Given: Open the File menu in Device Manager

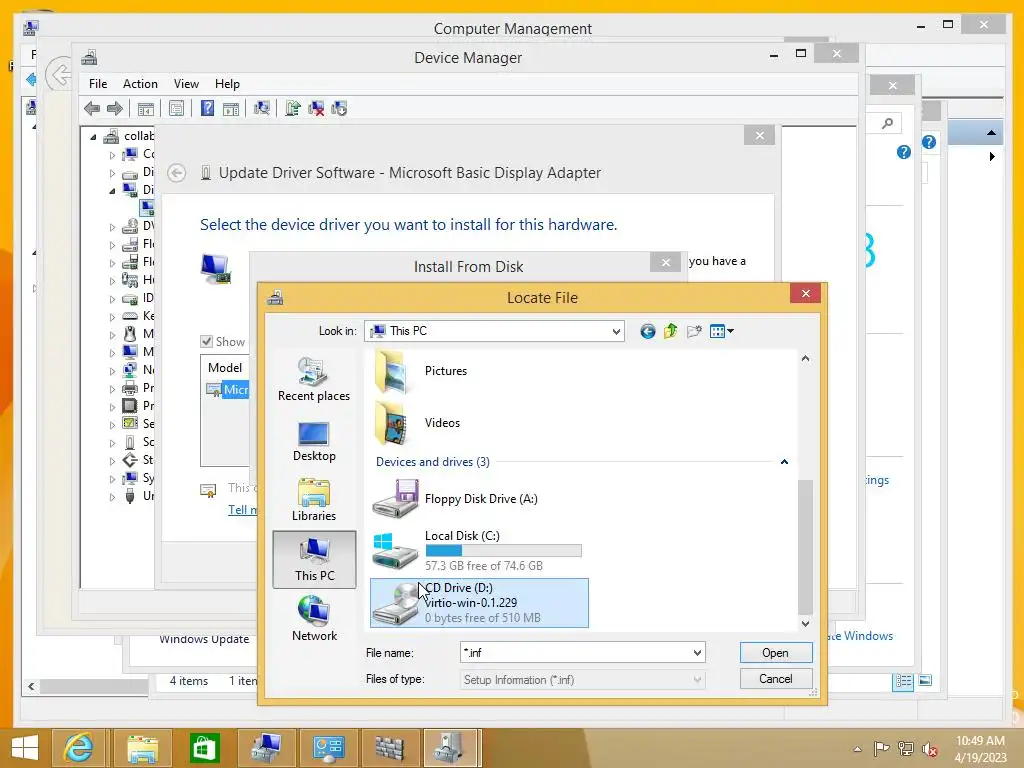Looking at the screenshot, I should point(98,84).
